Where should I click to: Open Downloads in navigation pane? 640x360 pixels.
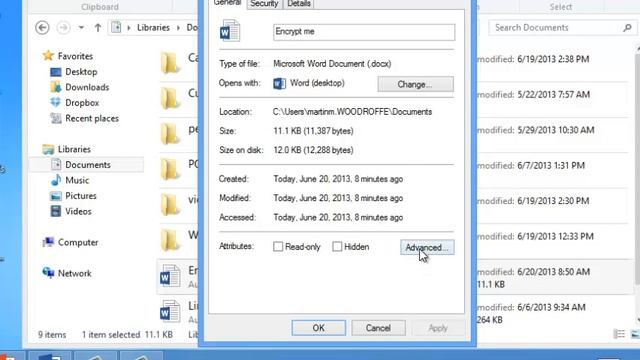[x=87, y=87]
